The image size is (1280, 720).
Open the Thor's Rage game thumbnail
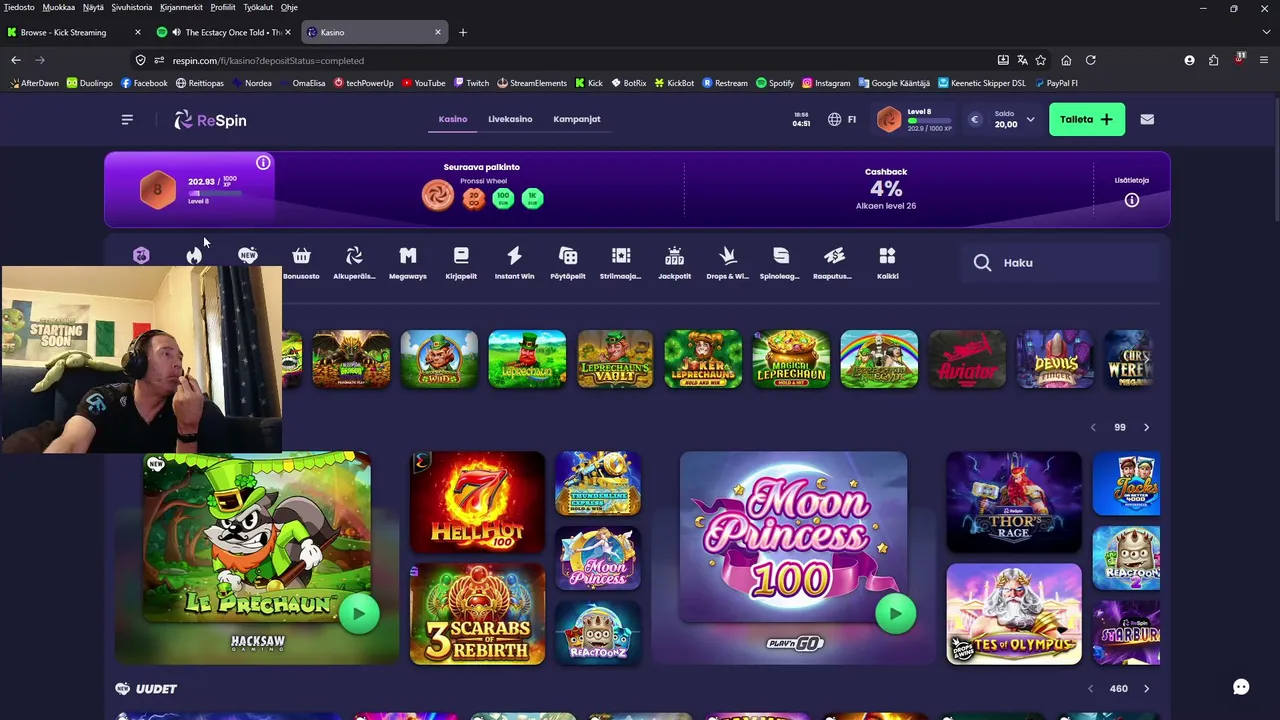[1014, 502]
